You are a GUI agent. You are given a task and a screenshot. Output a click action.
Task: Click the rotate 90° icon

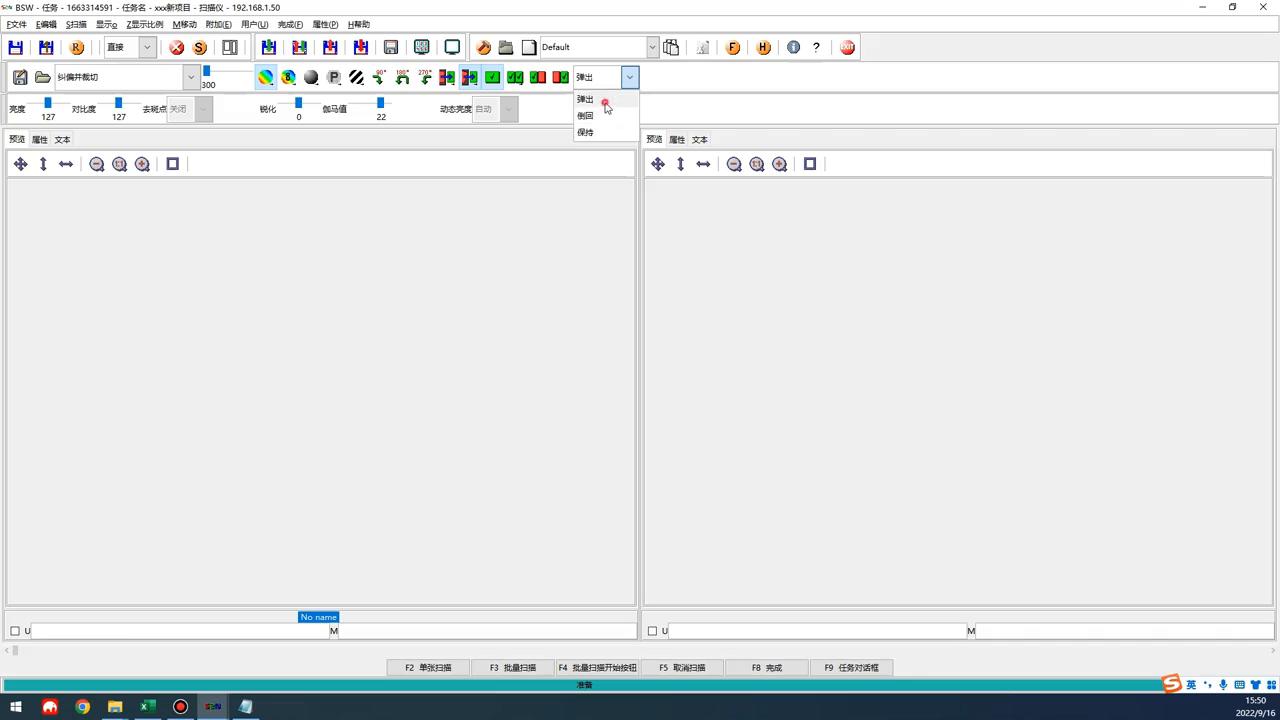(379, 77)
